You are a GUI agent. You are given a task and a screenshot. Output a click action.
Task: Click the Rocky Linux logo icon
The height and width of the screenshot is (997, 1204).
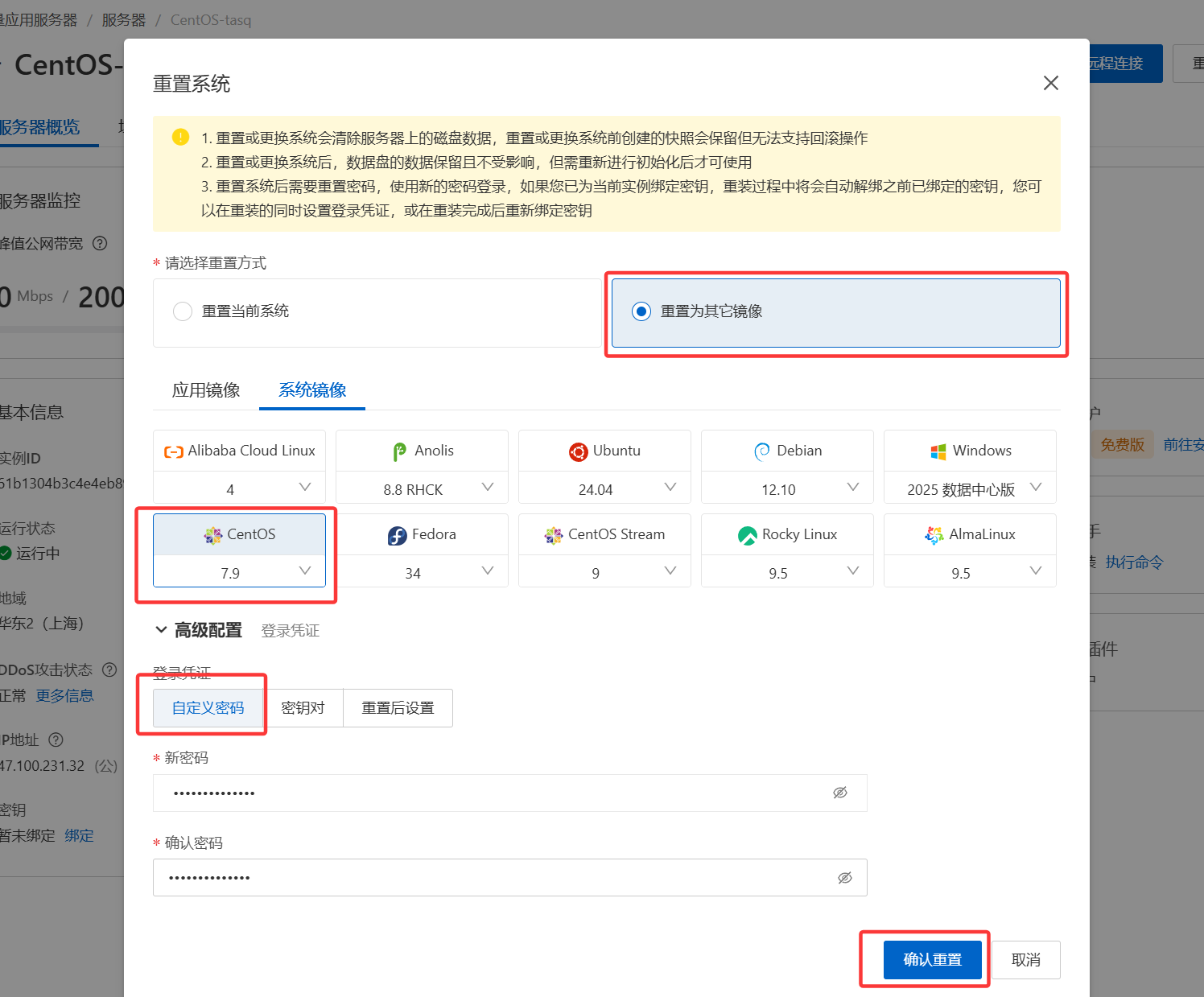[748, 535]
